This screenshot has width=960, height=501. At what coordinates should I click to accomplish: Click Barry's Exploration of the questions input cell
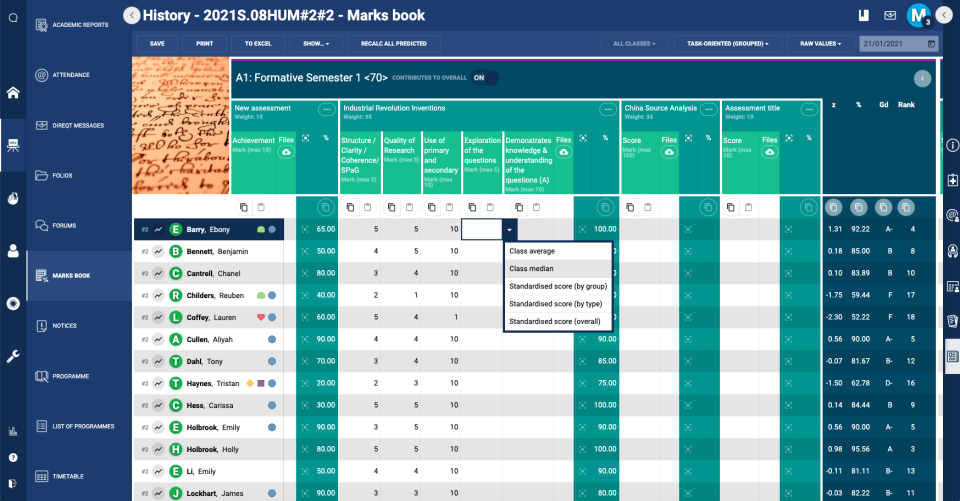[x=482, y=230]
